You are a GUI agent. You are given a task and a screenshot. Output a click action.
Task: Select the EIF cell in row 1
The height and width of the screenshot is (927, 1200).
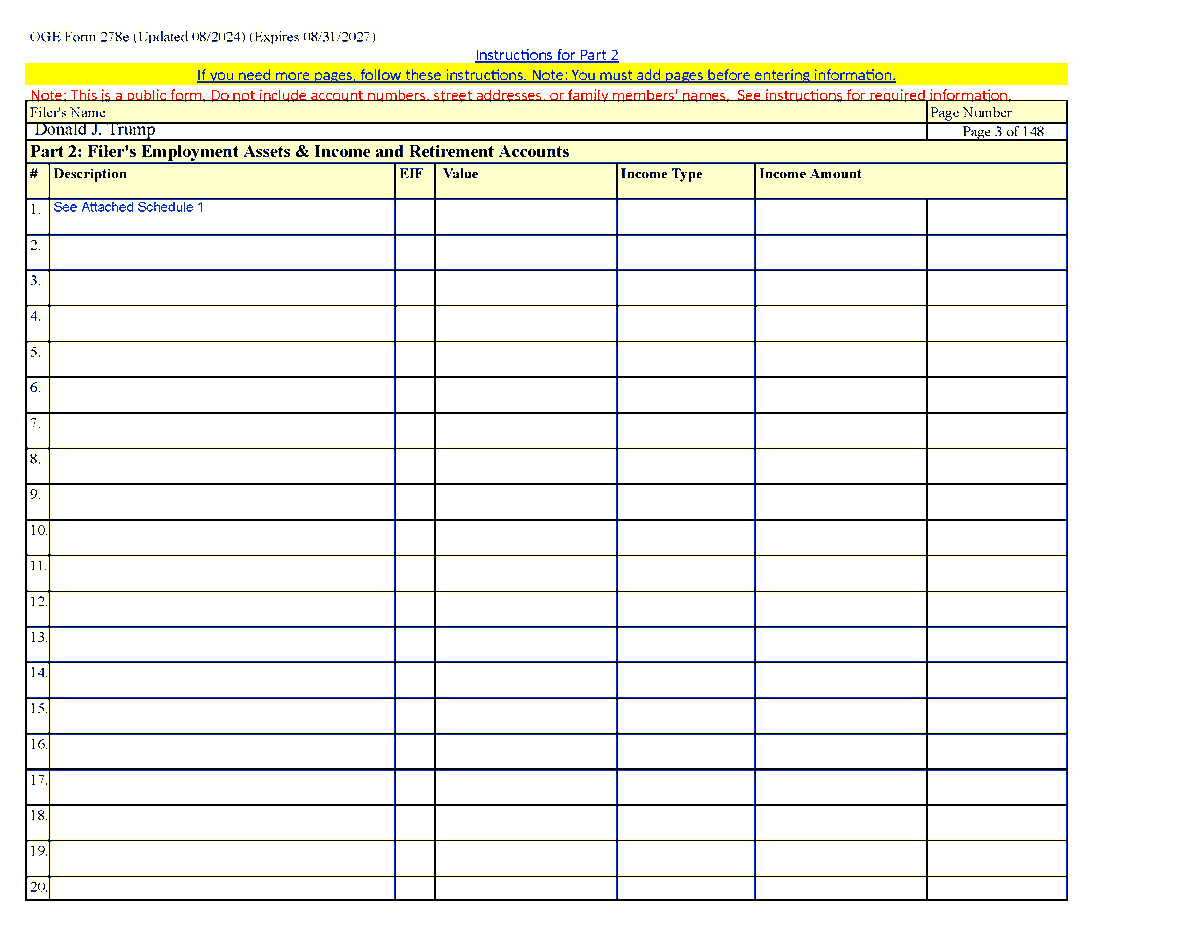pyautogui.click(x=415, y=217)
